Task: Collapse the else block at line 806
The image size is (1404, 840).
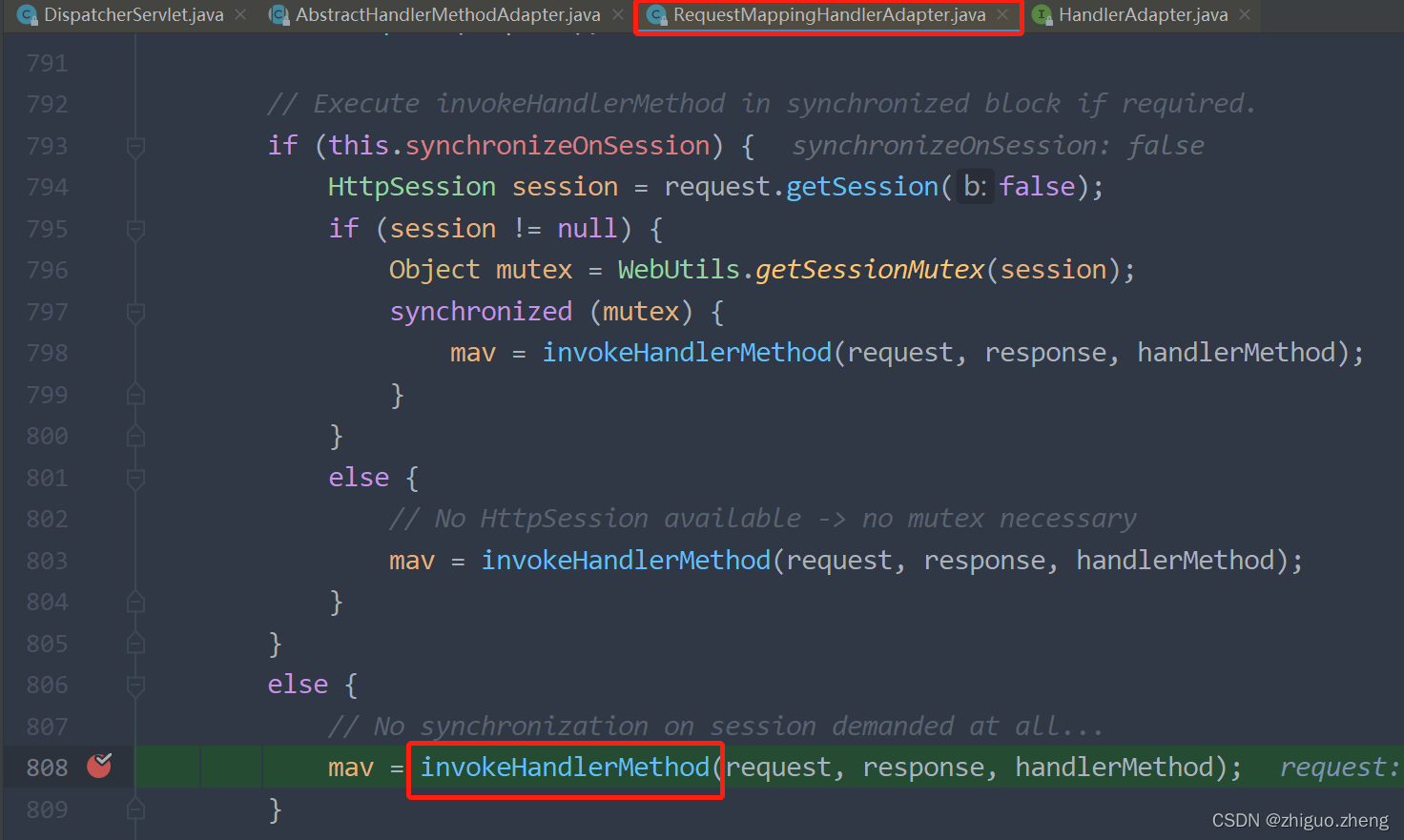Action: [135, 686]
